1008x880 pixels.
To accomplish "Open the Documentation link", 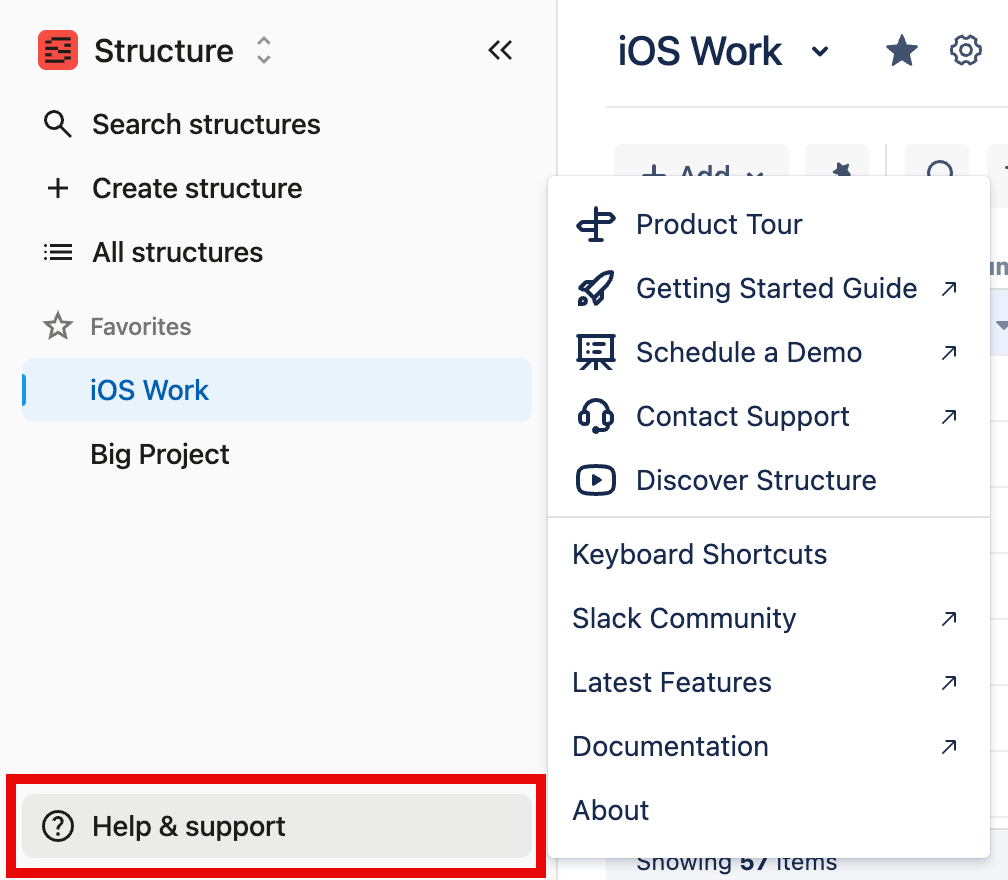I will (x=669, y=746).
